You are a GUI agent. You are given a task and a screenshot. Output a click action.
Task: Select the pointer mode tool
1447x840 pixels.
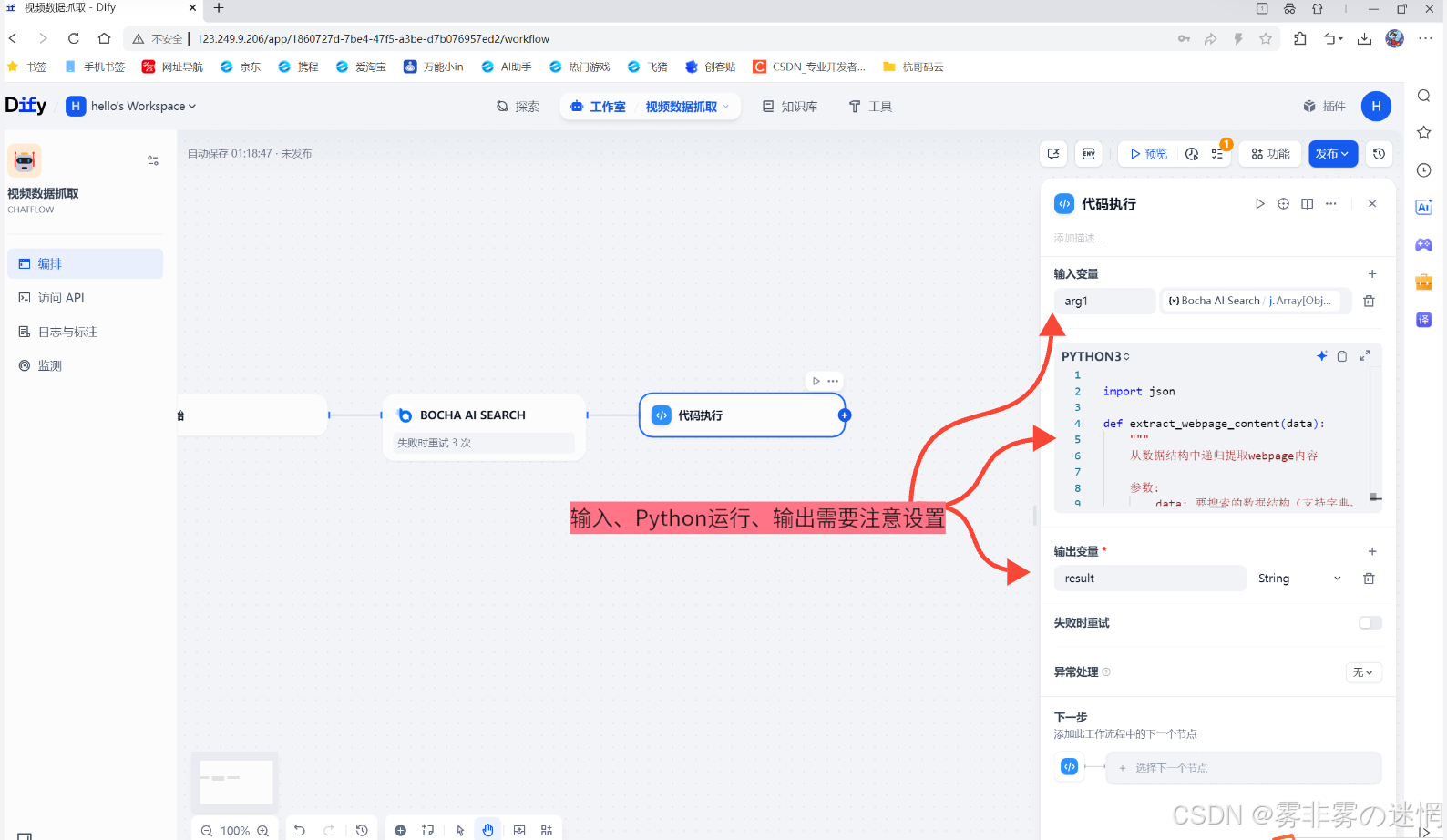coord(460,830)
